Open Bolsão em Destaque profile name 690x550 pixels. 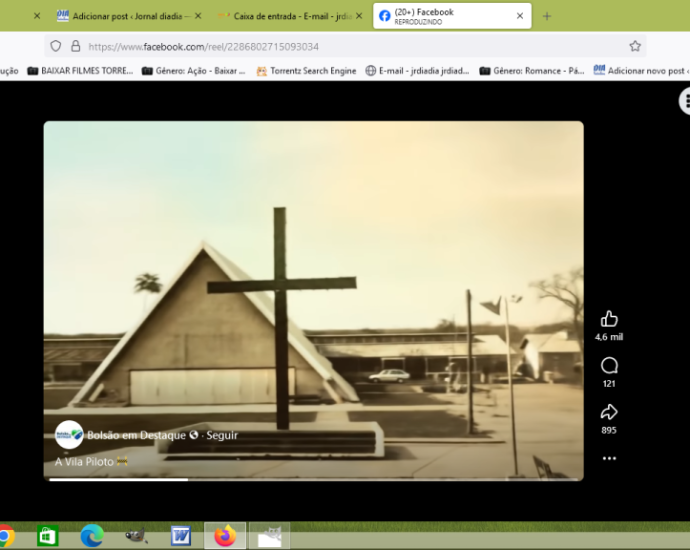(x=135, y=436)
